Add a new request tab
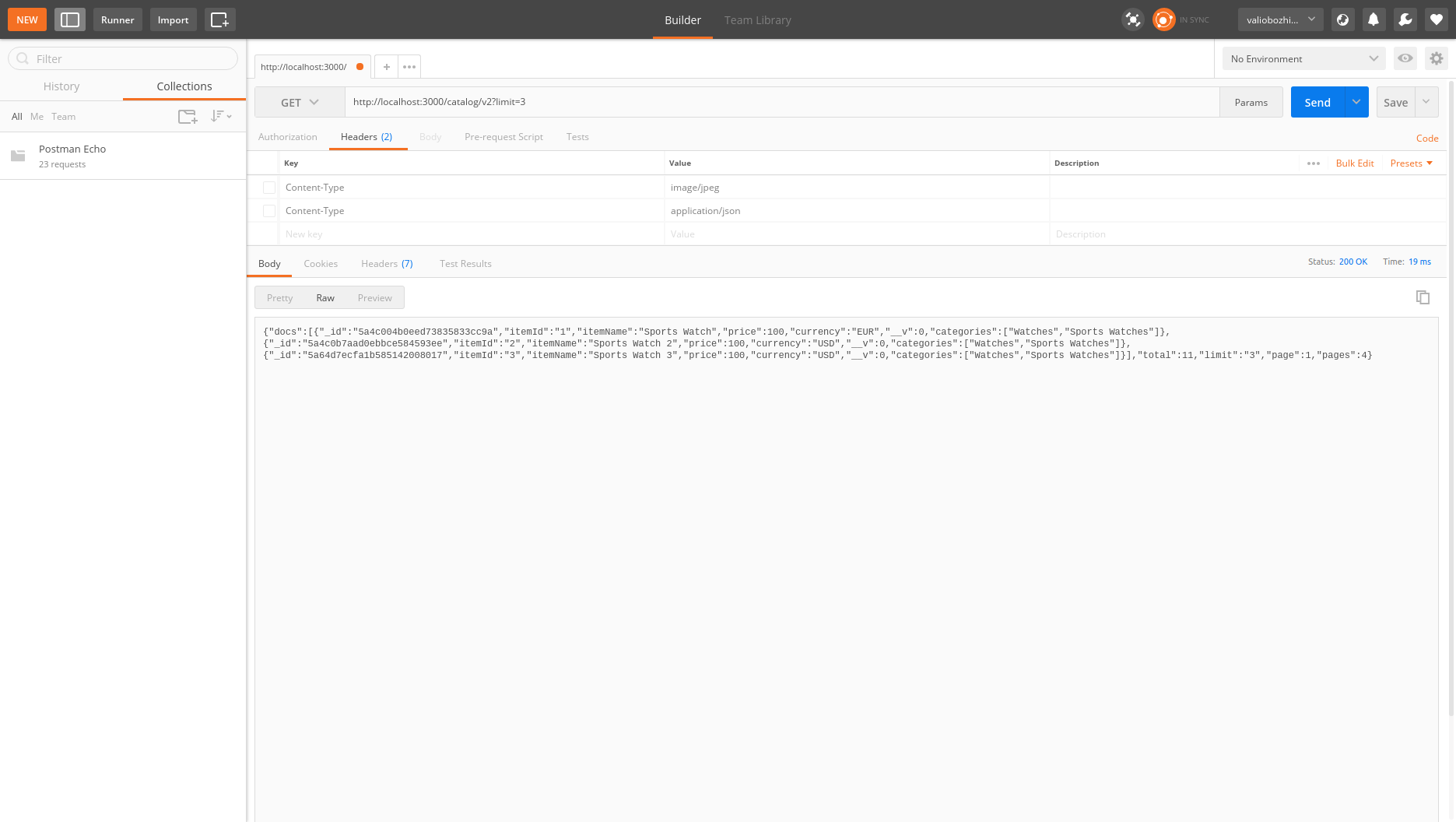Screen dimensions: 1456x822 click(386, 67)
